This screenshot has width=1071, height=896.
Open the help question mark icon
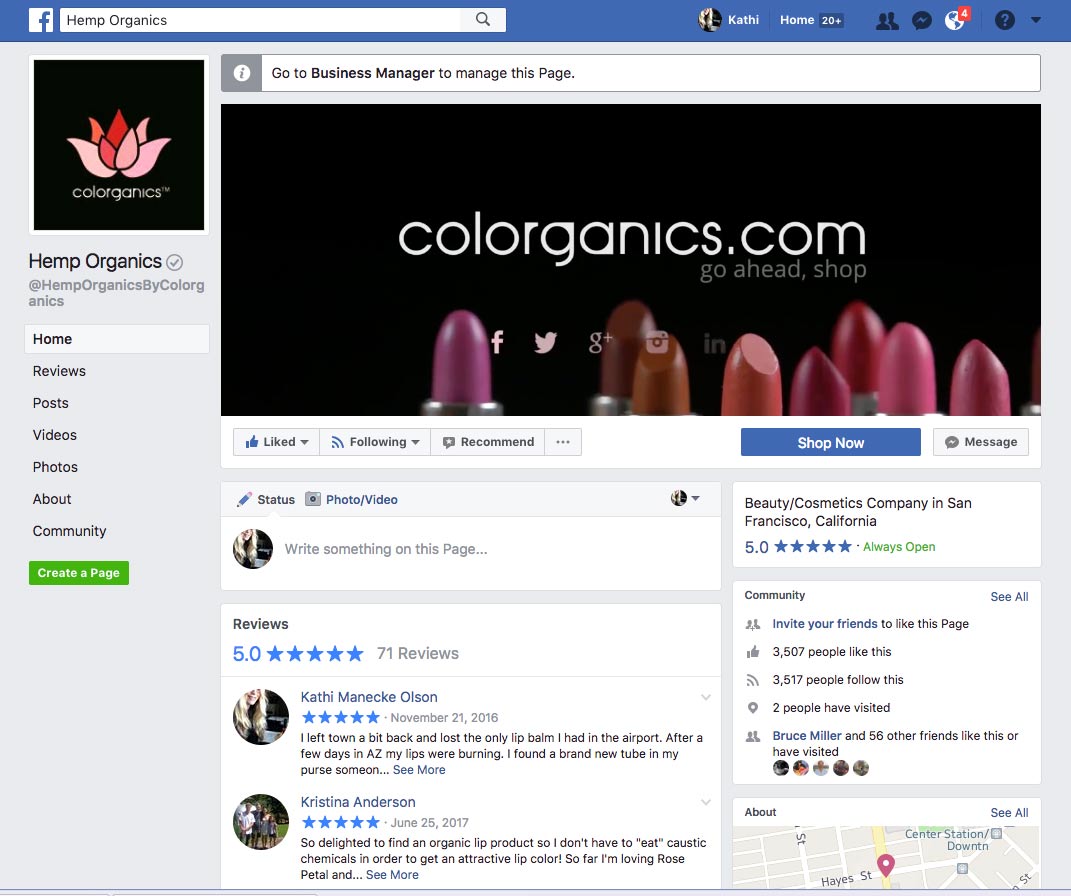[1004, 20]
